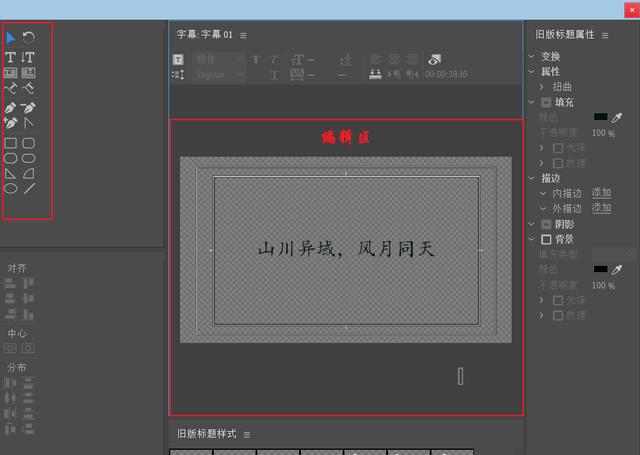This screenshot has width=640, height=455.
Task: Open 旧版标题样式 panel menu
Action: 247,435
